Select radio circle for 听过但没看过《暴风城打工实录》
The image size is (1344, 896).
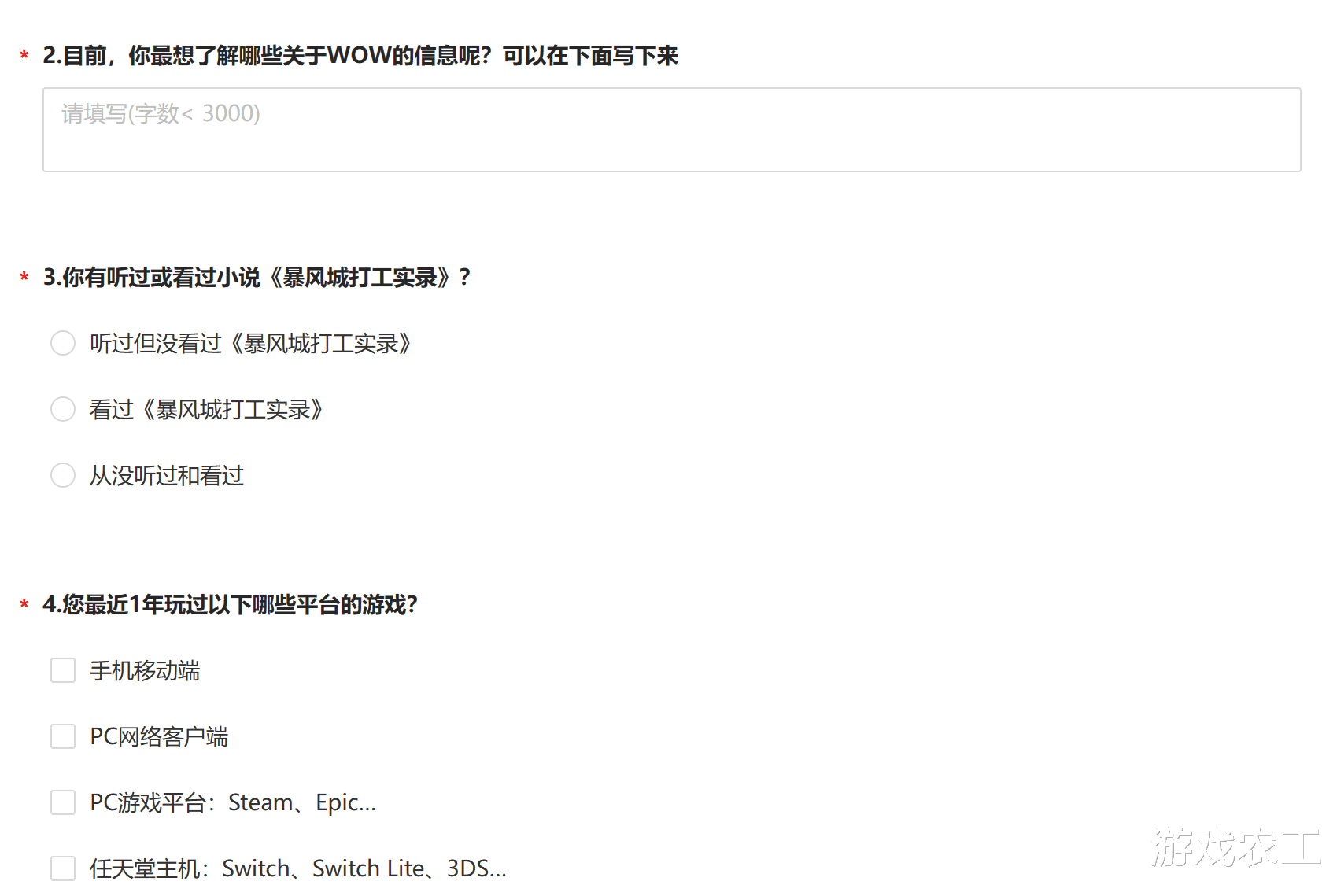(63, 343)
